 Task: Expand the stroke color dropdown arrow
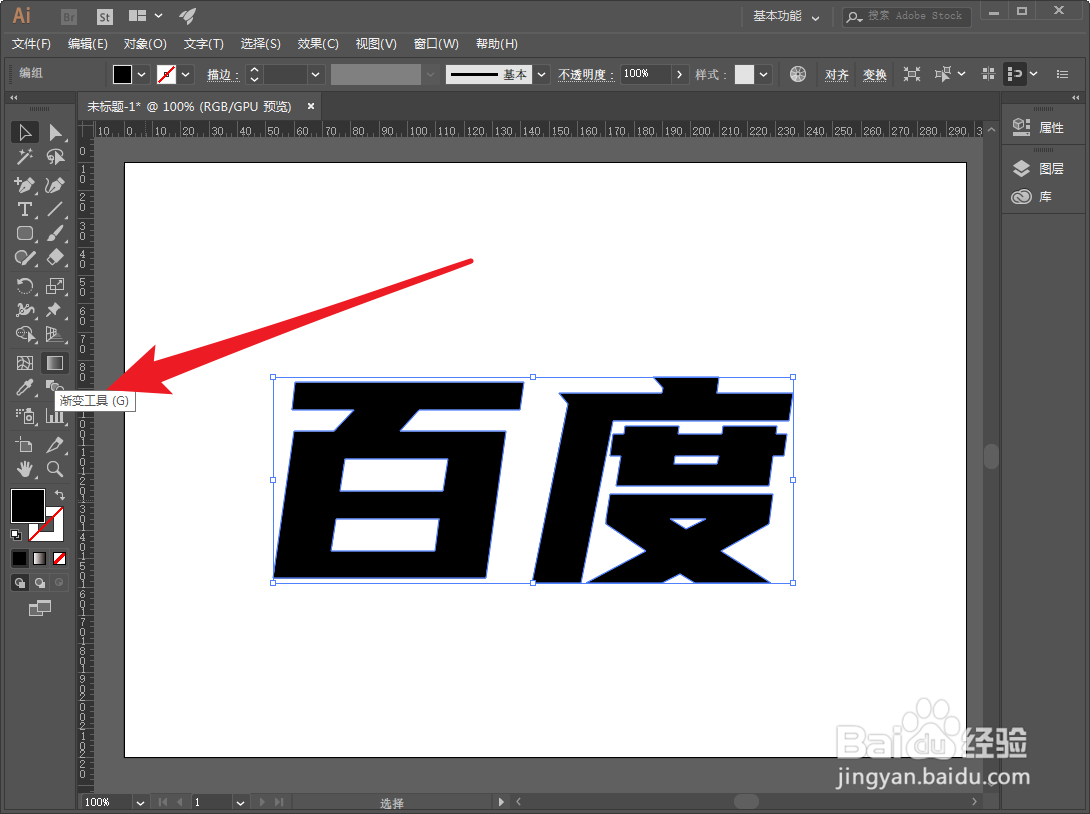click(186, 74)
